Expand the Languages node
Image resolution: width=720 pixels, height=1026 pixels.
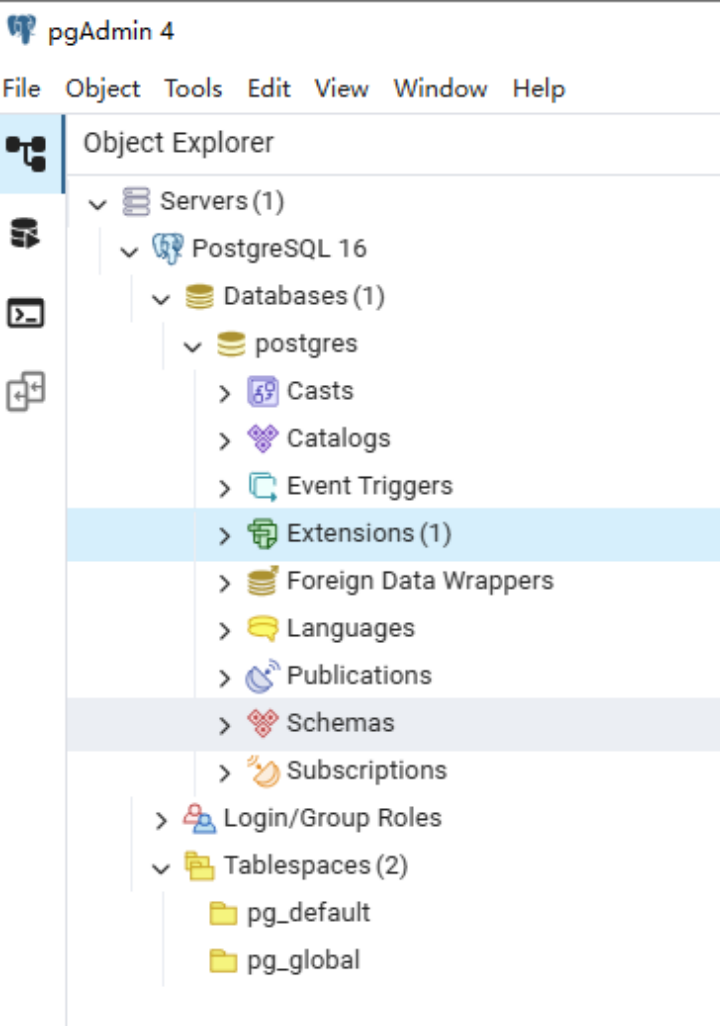(225, 630)
